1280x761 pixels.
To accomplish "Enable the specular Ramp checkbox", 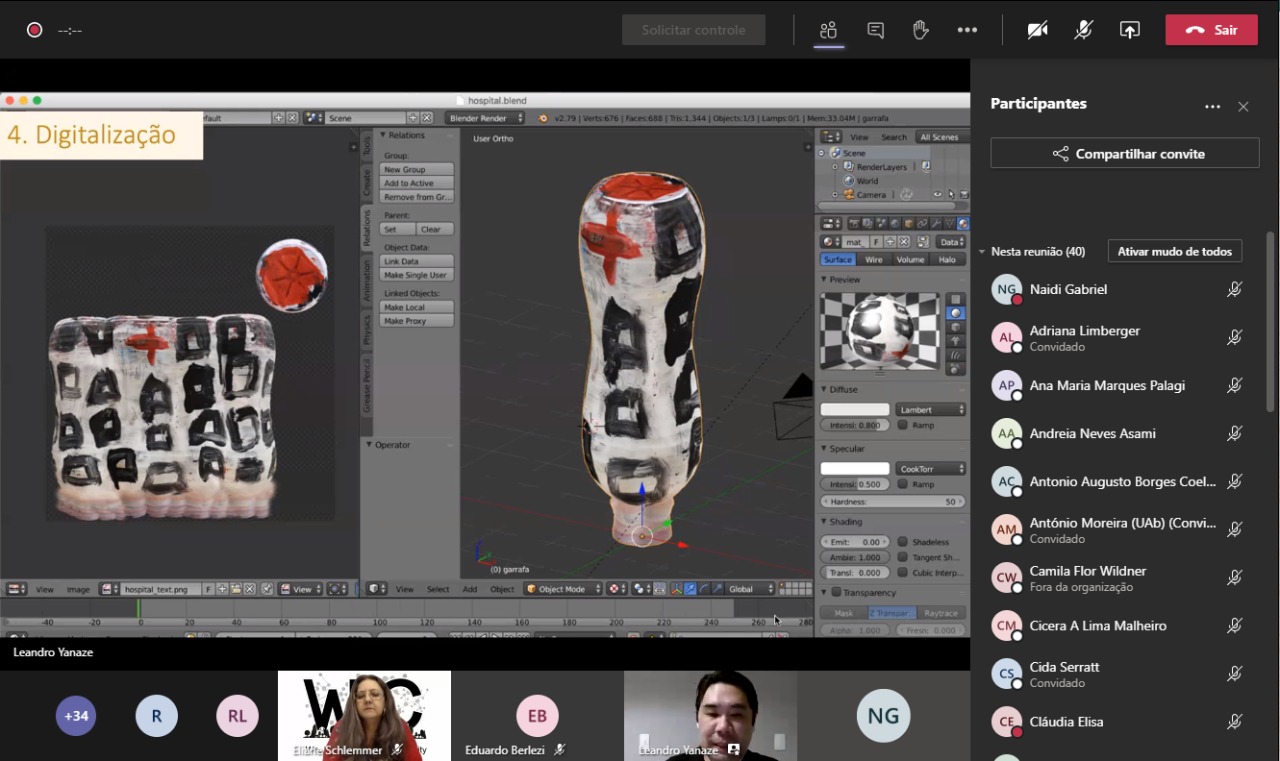I will tap(903, 484).
